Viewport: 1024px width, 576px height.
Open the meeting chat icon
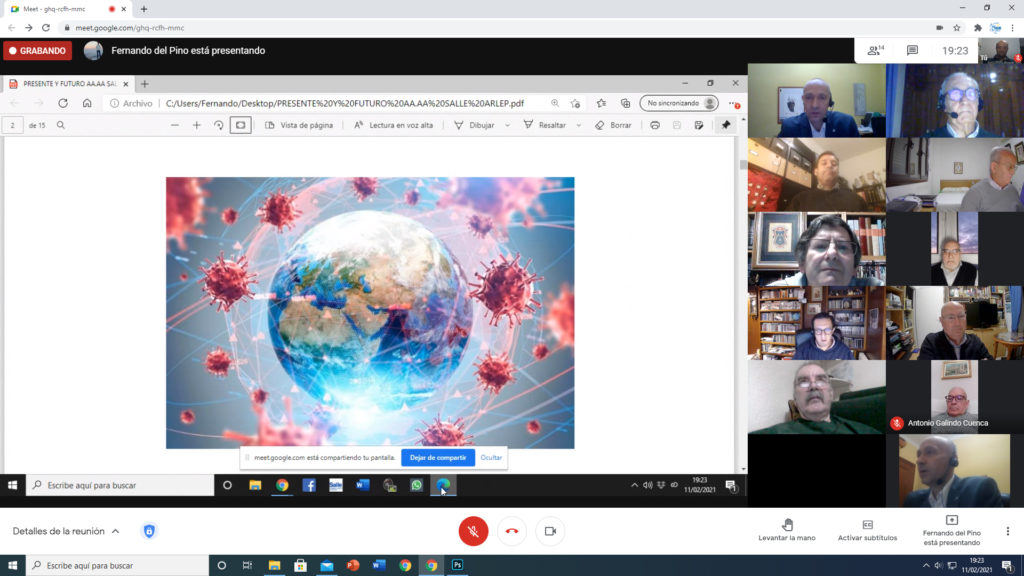(912, 50)
